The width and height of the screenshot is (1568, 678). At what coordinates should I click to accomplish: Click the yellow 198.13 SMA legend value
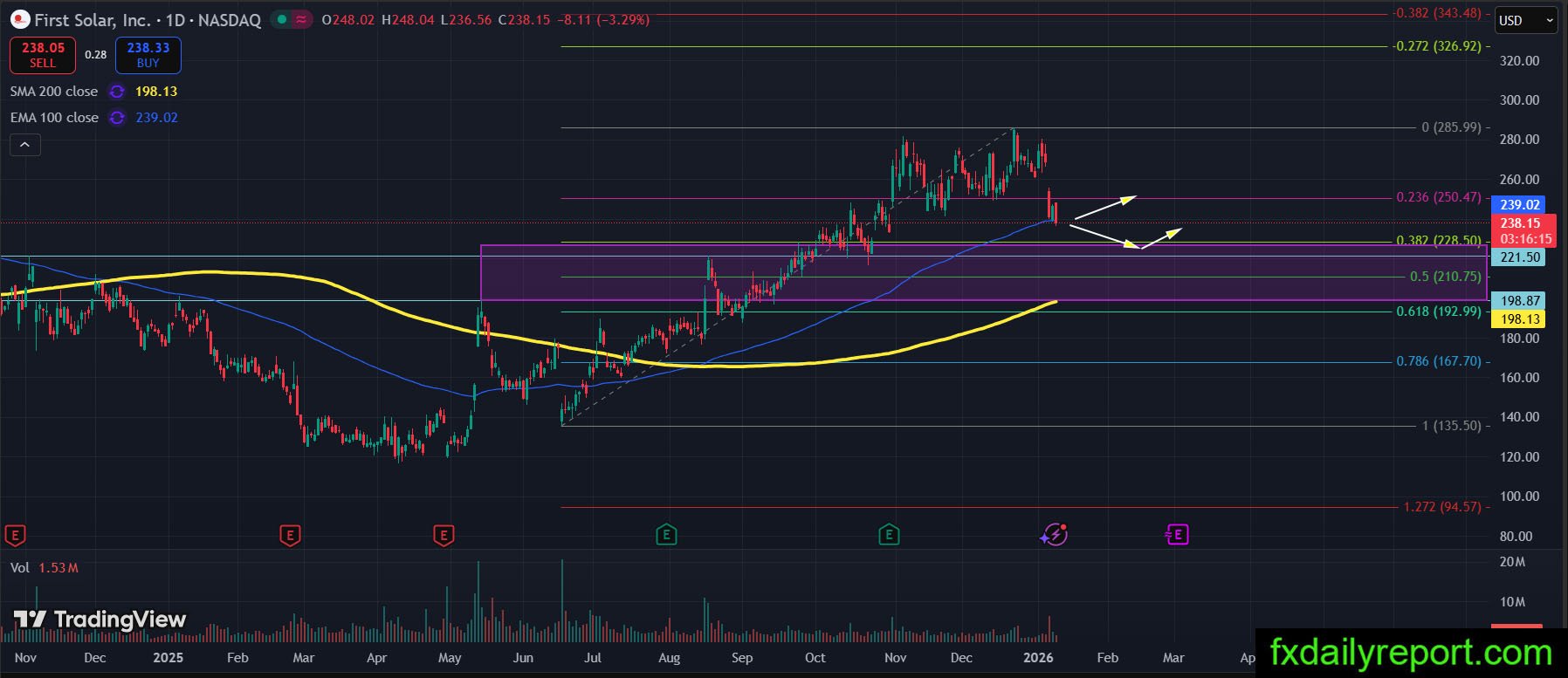pos(156,92)
